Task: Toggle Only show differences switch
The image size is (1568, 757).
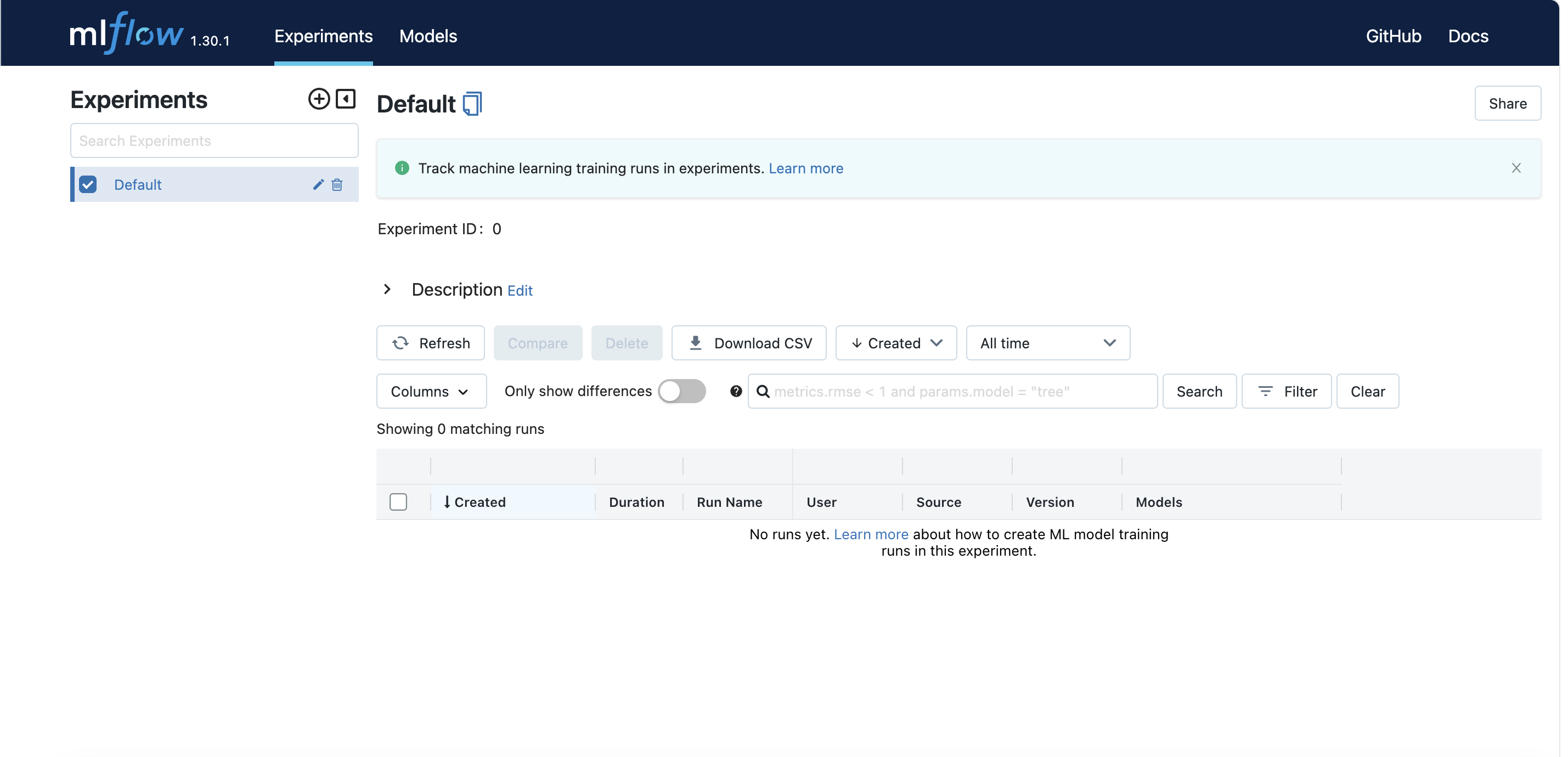Action: click(x=682, y=391)
